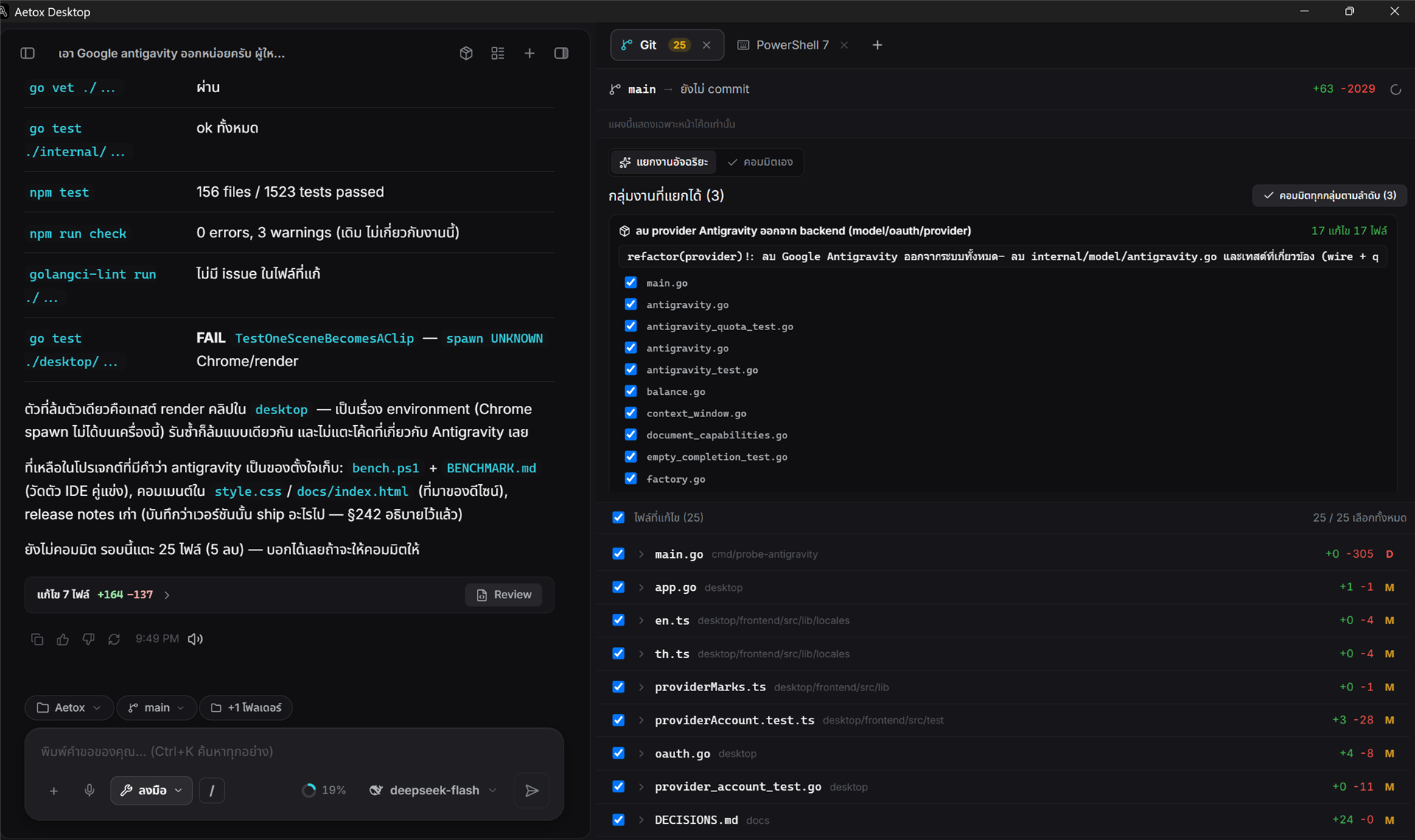Click the +1 โฟลเดอร์ button

coord(246,707)
